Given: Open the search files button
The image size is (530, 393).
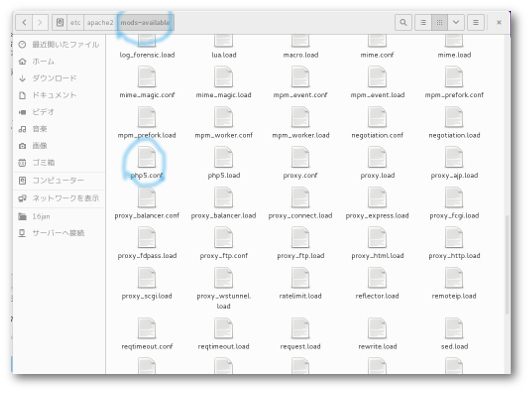Looking at the screenshot, I should [x=403, y=23].
